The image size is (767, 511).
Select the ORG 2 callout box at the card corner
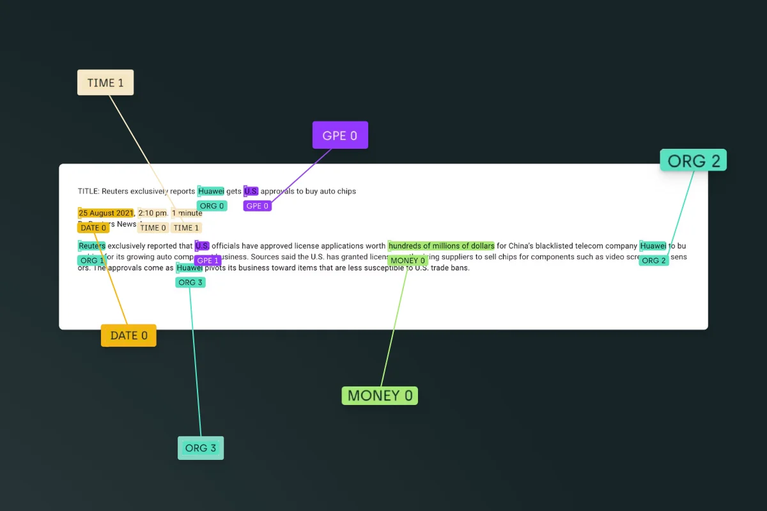click(x=693, y=160)
